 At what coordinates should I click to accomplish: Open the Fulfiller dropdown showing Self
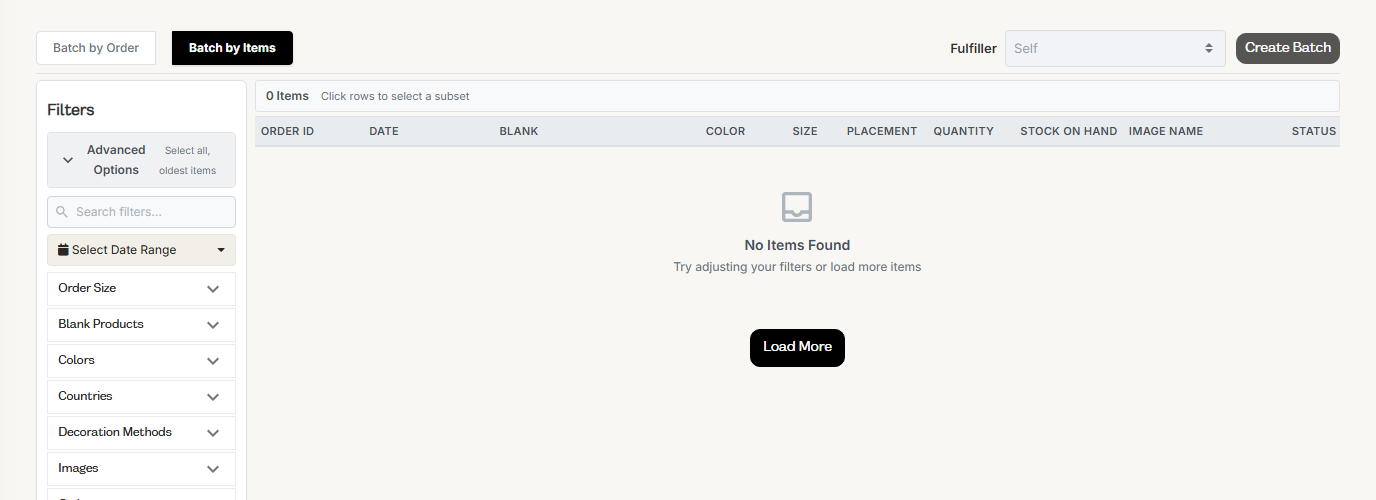[1115, 48]
